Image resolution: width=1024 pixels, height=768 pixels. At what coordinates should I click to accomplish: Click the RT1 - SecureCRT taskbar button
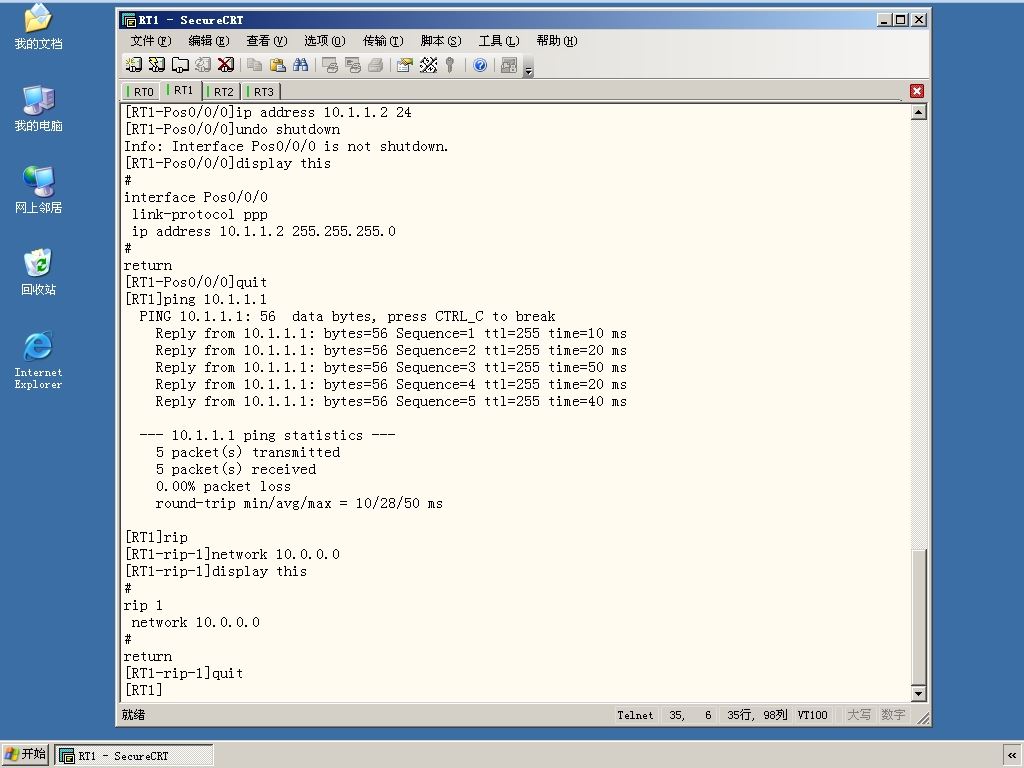click(x=135, y=756)
